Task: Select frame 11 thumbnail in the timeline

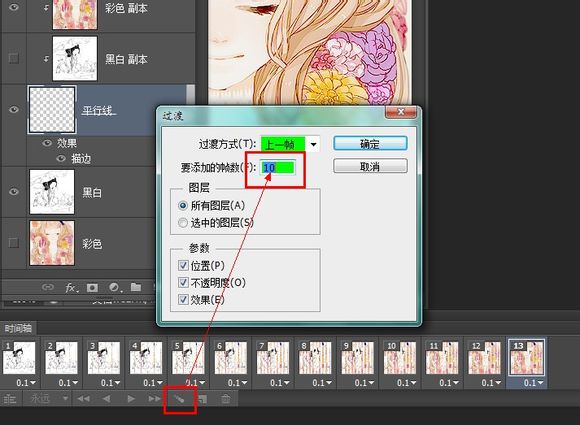Action: click(442, 358)
